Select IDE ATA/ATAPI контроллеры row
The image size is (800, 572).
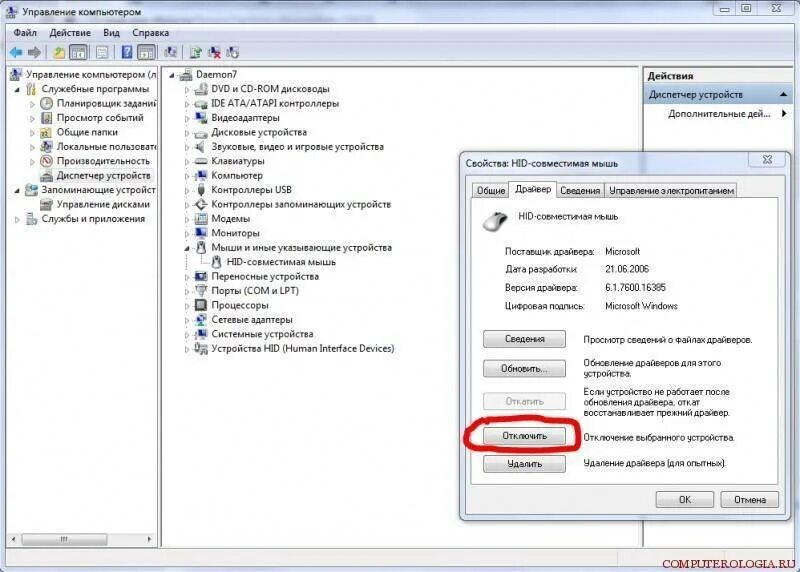(x=275, y=104)
